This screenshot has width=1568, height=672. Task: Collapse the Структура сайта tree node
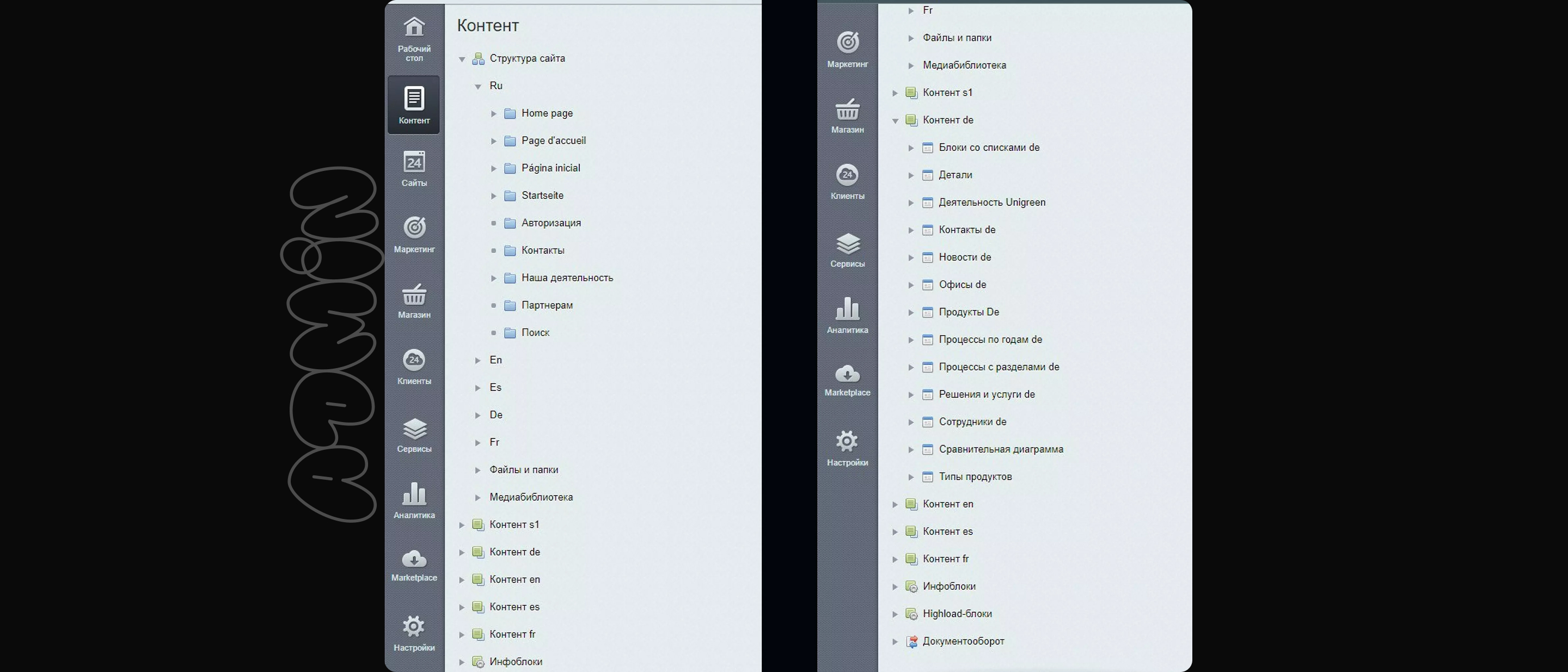(462, 59)
